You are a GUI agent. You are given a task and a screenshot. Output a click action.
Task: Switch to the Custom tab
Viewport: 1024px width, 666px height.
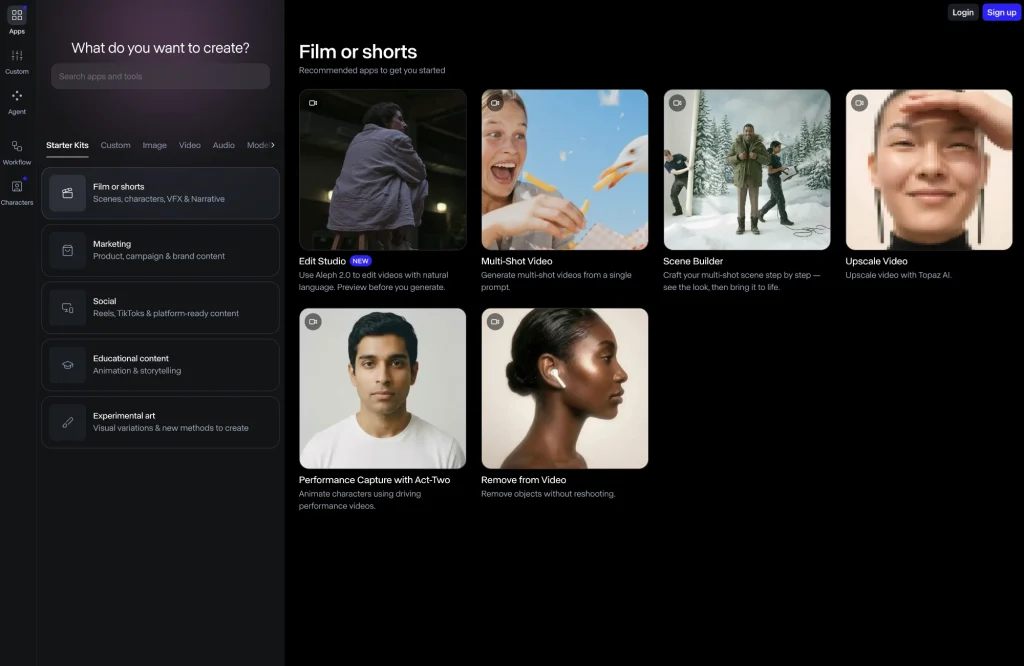[116, 145]
